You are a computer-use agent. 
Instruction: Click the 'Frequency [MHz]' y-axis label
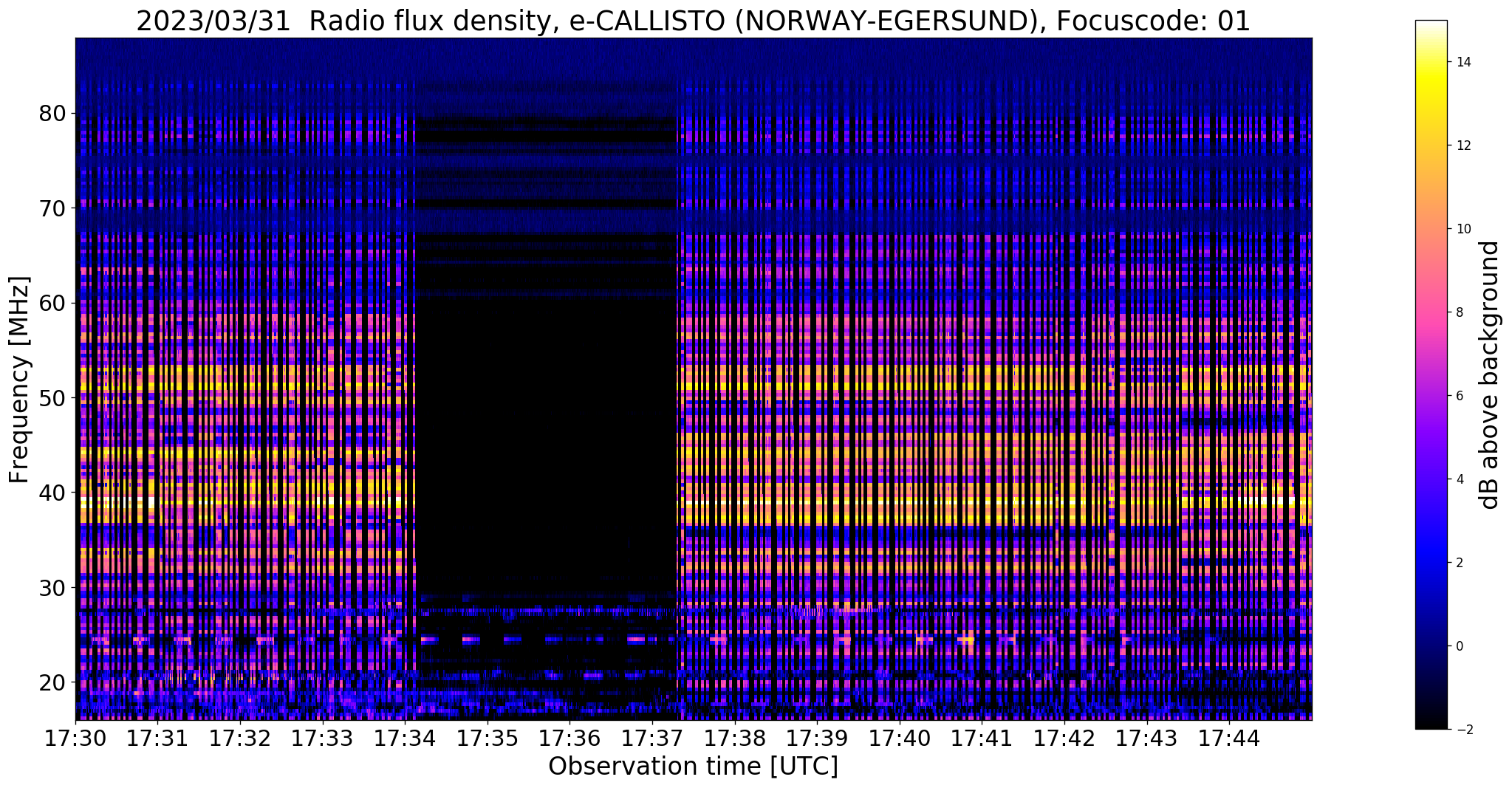tap(19, 380)
